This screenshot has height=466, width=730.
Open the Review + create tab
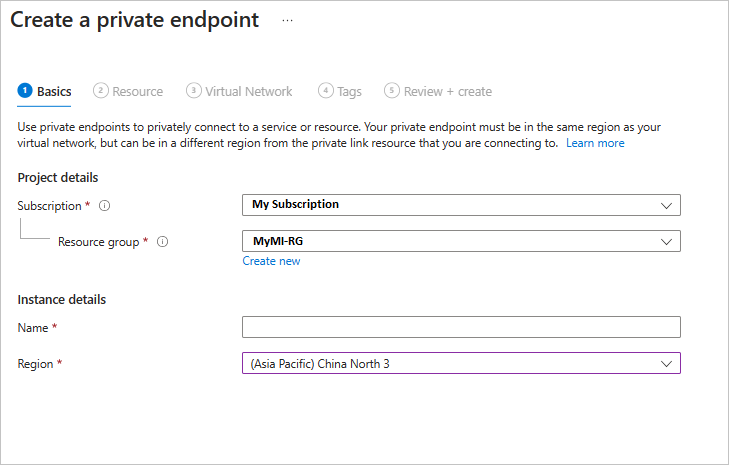[447, 92]
